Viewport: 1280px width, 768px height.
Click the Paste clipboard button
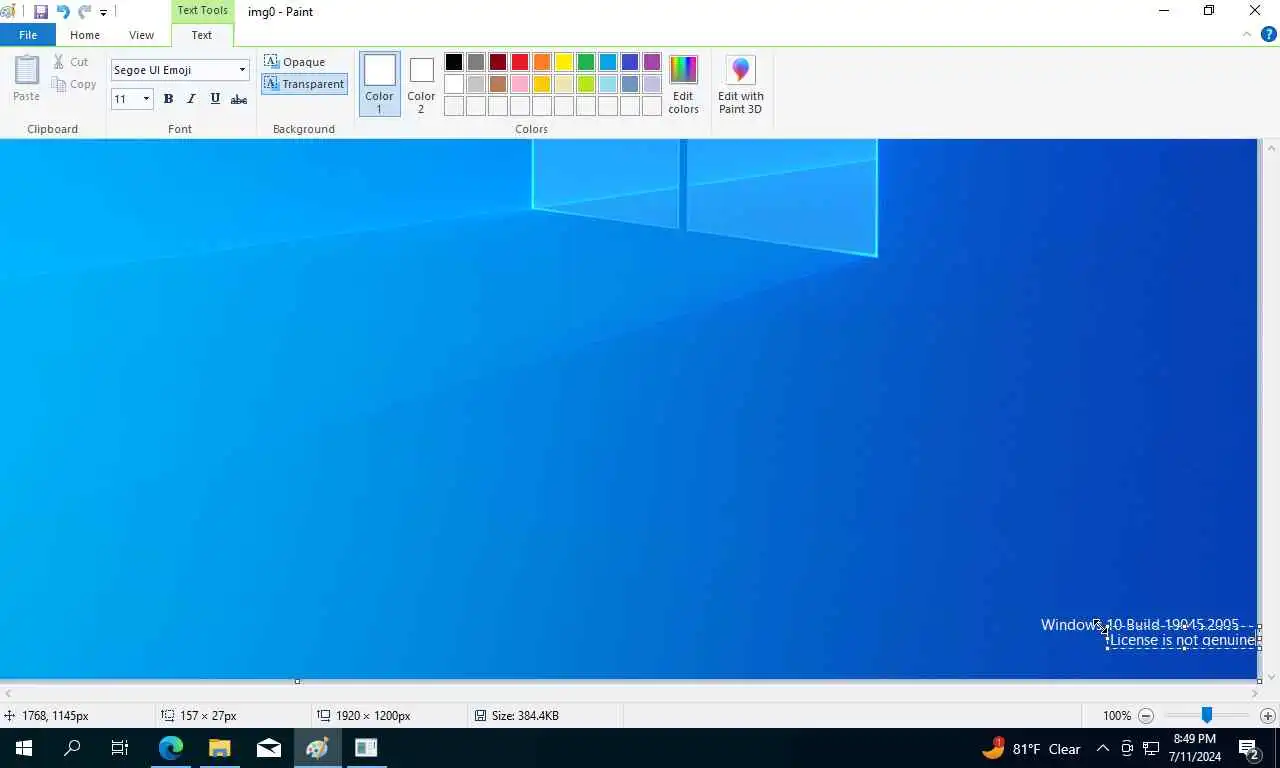26,79
